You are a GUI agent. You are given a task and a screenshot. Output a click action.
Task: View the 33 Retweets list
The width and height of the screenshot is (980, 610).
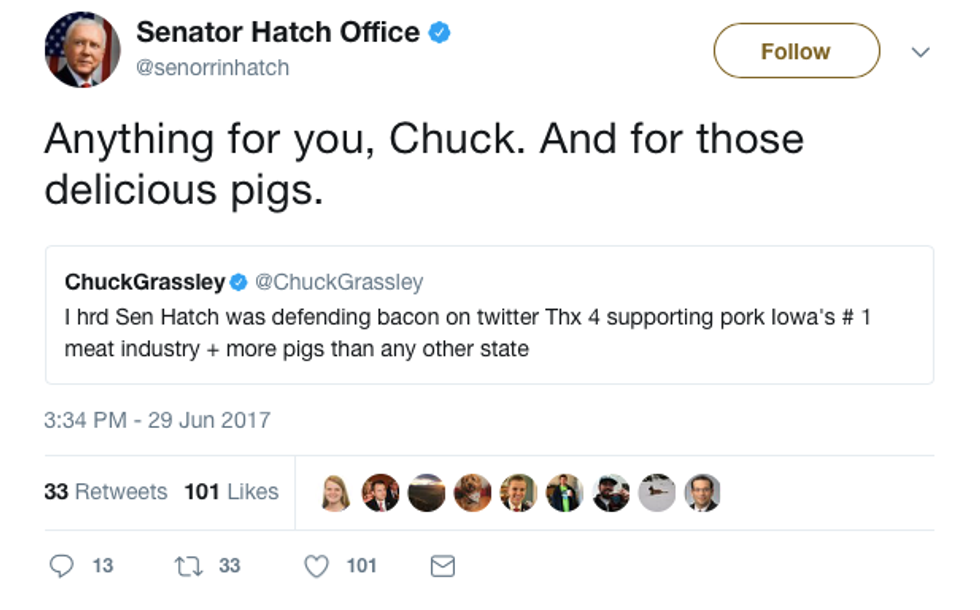[106, 492]
